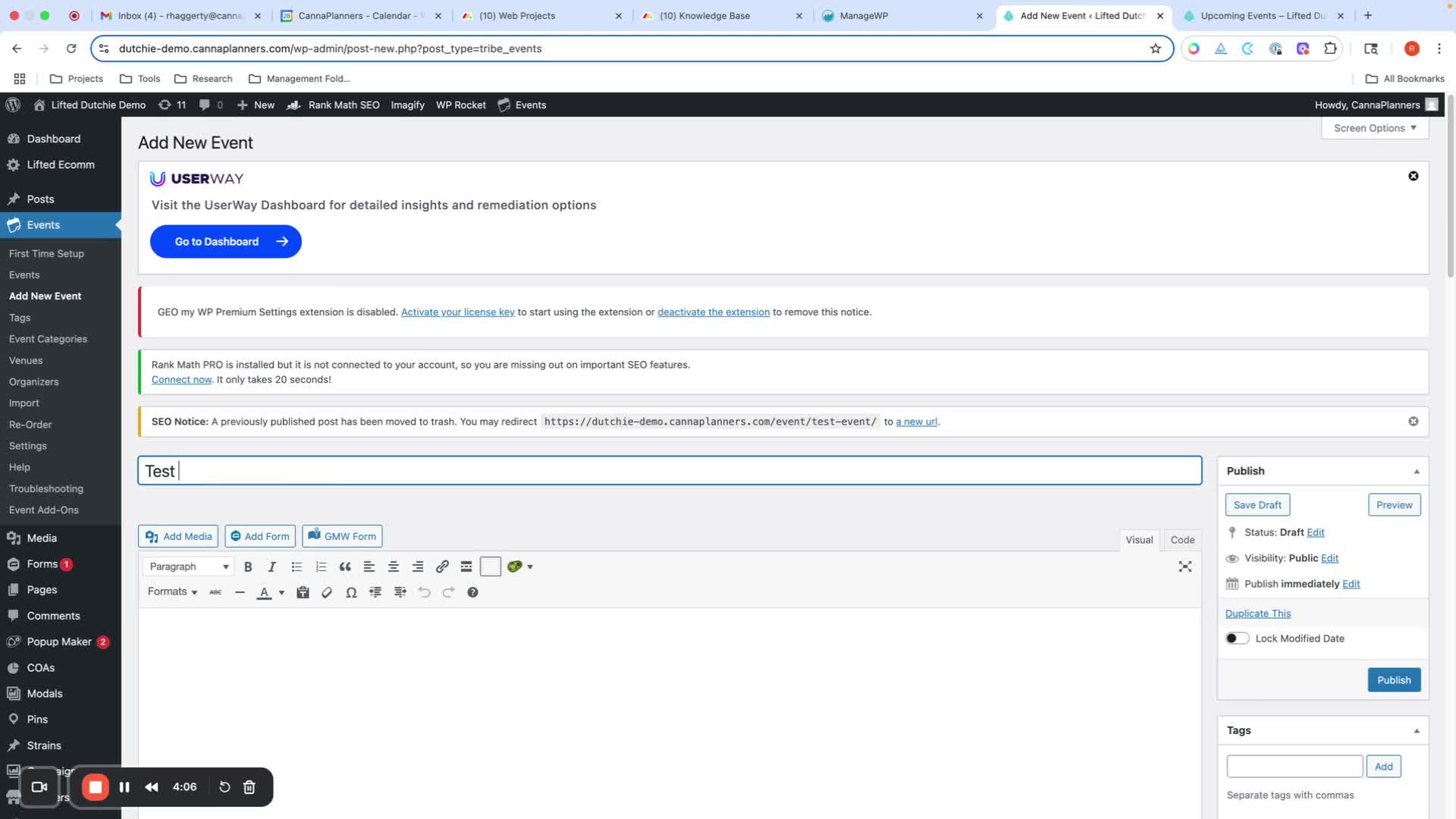
Task: Open the special character Omega tool
Action: (351, 593)
